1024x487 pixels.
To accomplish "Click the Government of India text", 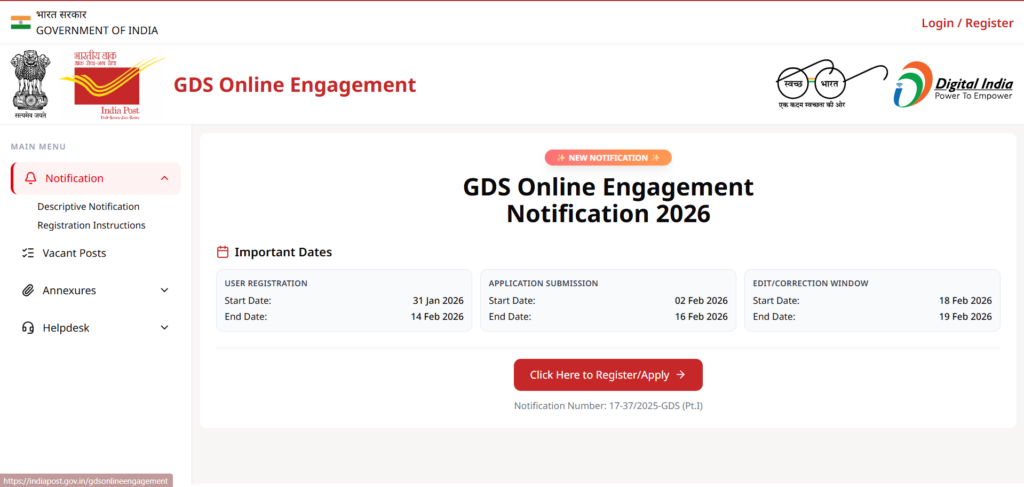I will 97,30.
